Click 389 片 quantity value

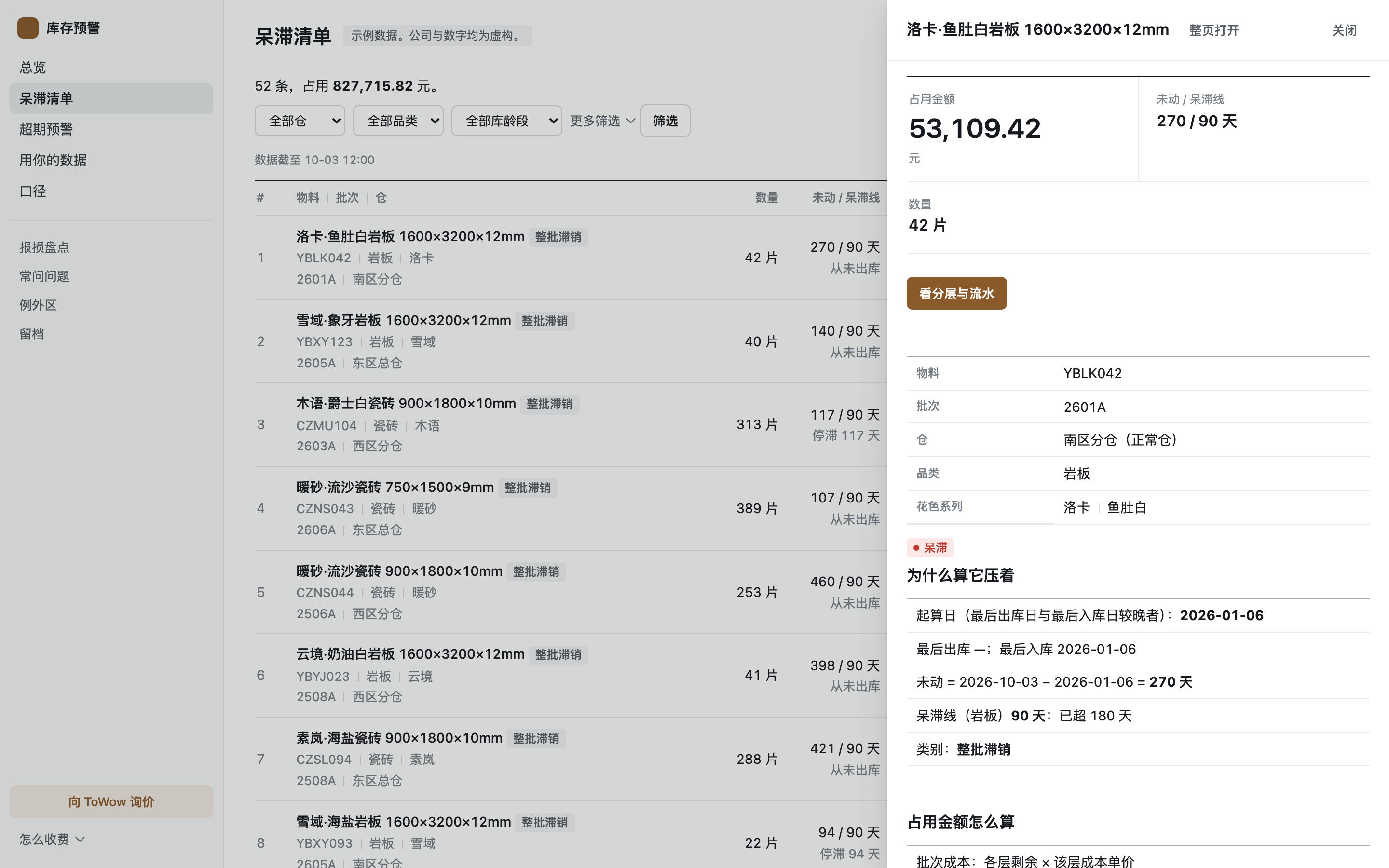(757, 508)
